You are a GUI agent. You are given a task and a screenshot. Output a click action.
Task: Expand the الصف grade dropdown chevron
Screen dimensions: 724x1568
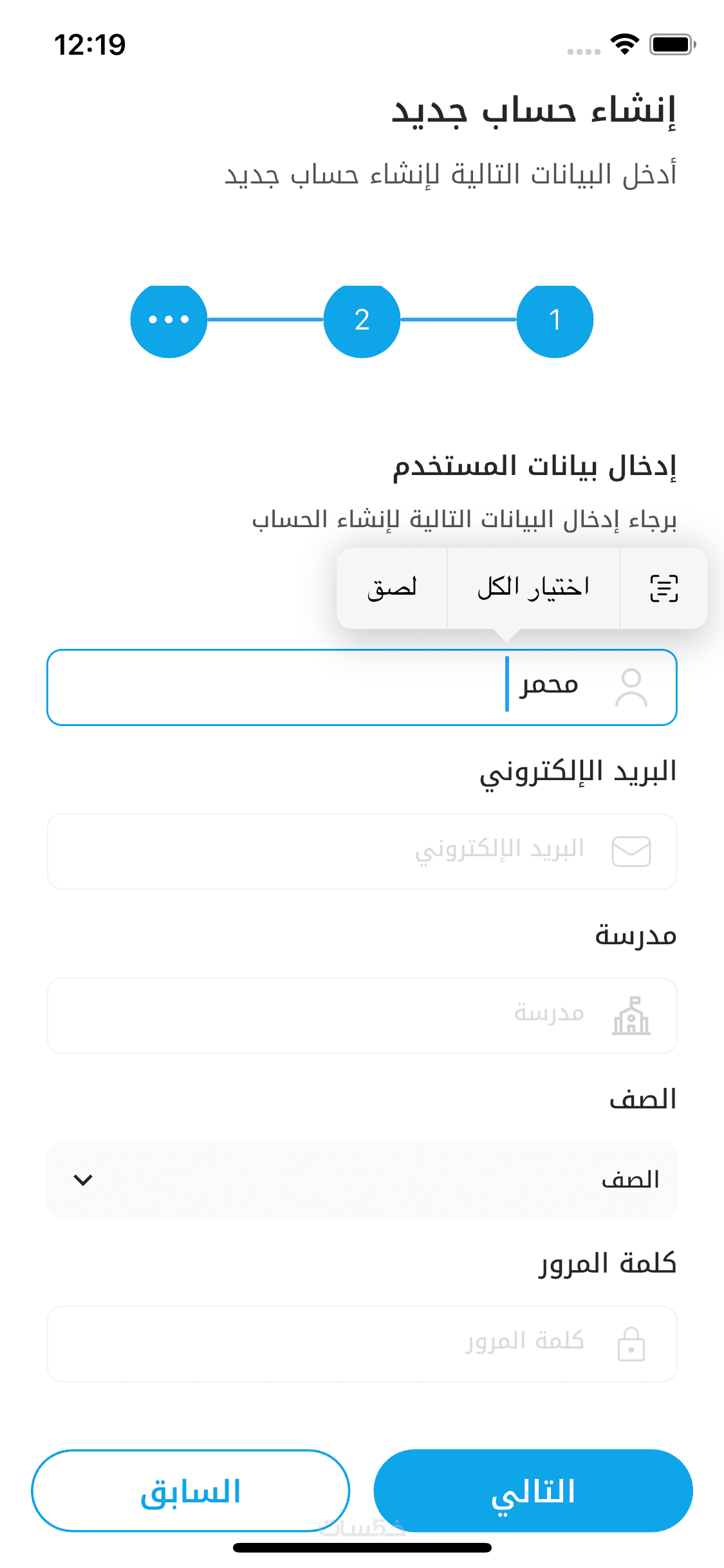tap(83, 1180)
